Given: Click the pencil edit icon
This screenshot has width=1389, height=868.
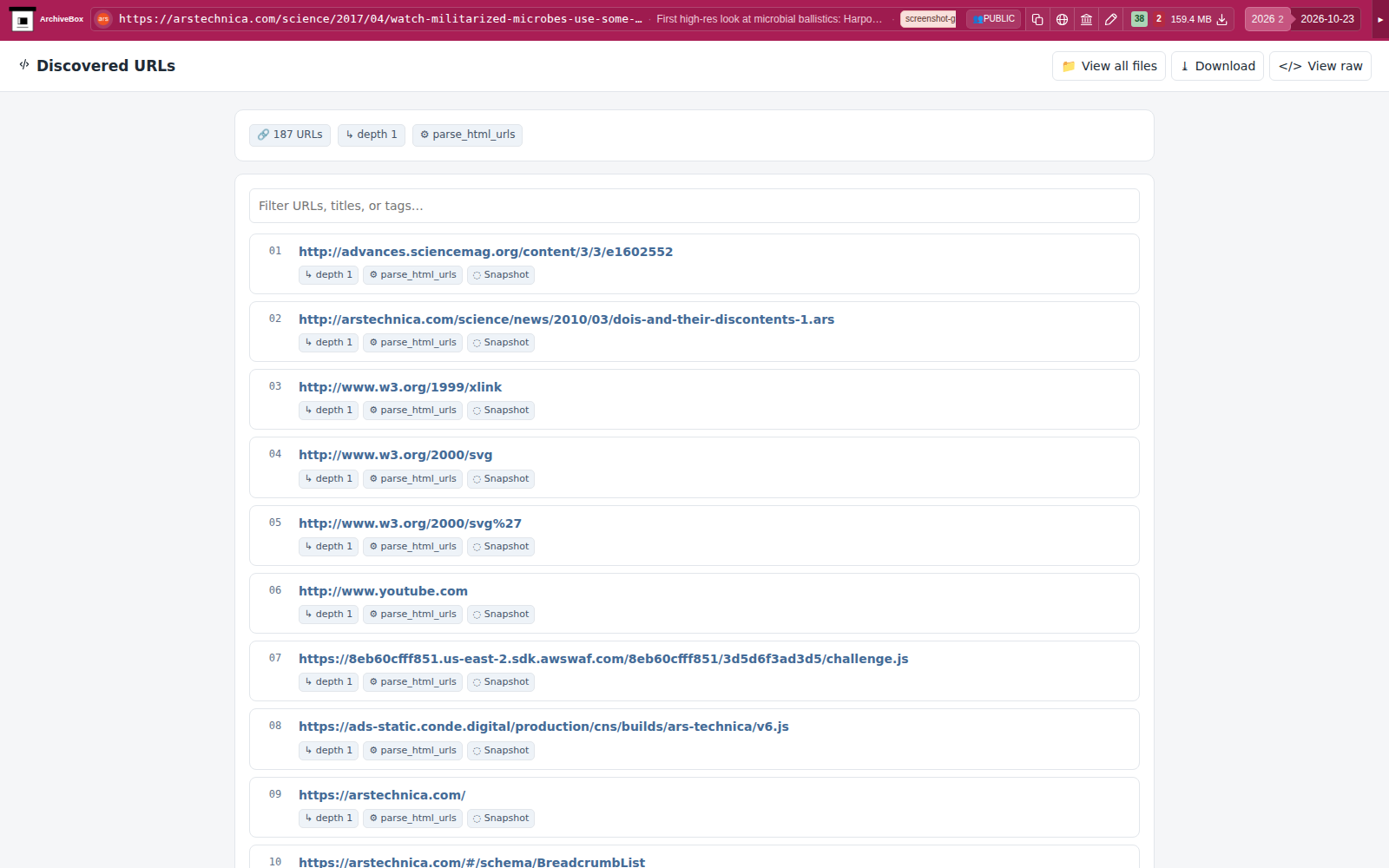Looking at the screenshot, I should [x=1110, y=19].
